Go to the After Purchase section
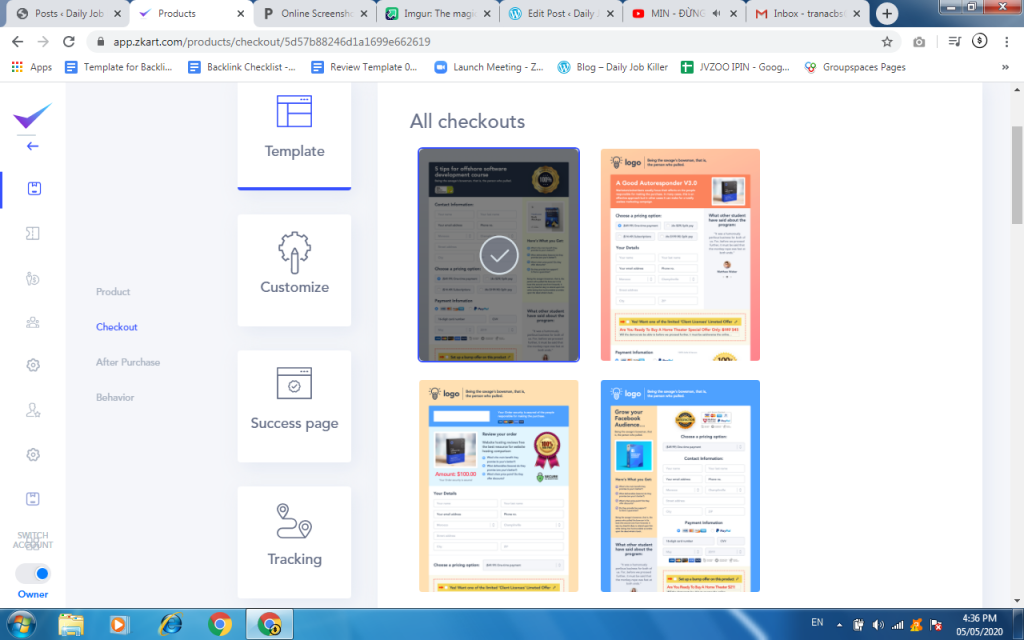The image size is (1024, 640). point(128,362)
